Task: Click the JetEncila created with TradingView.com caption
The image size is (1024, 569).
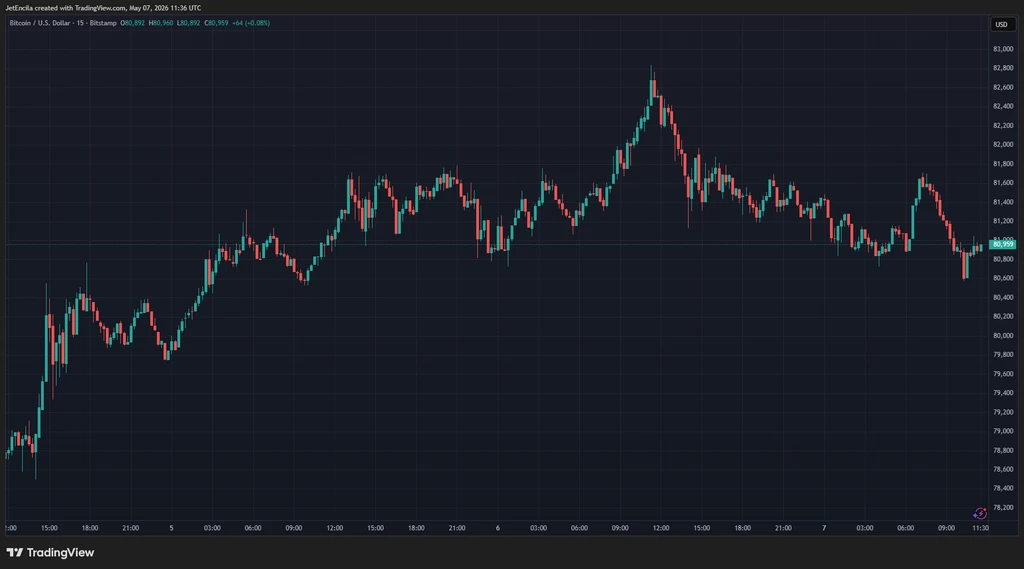Action: [x=103, y=8]
